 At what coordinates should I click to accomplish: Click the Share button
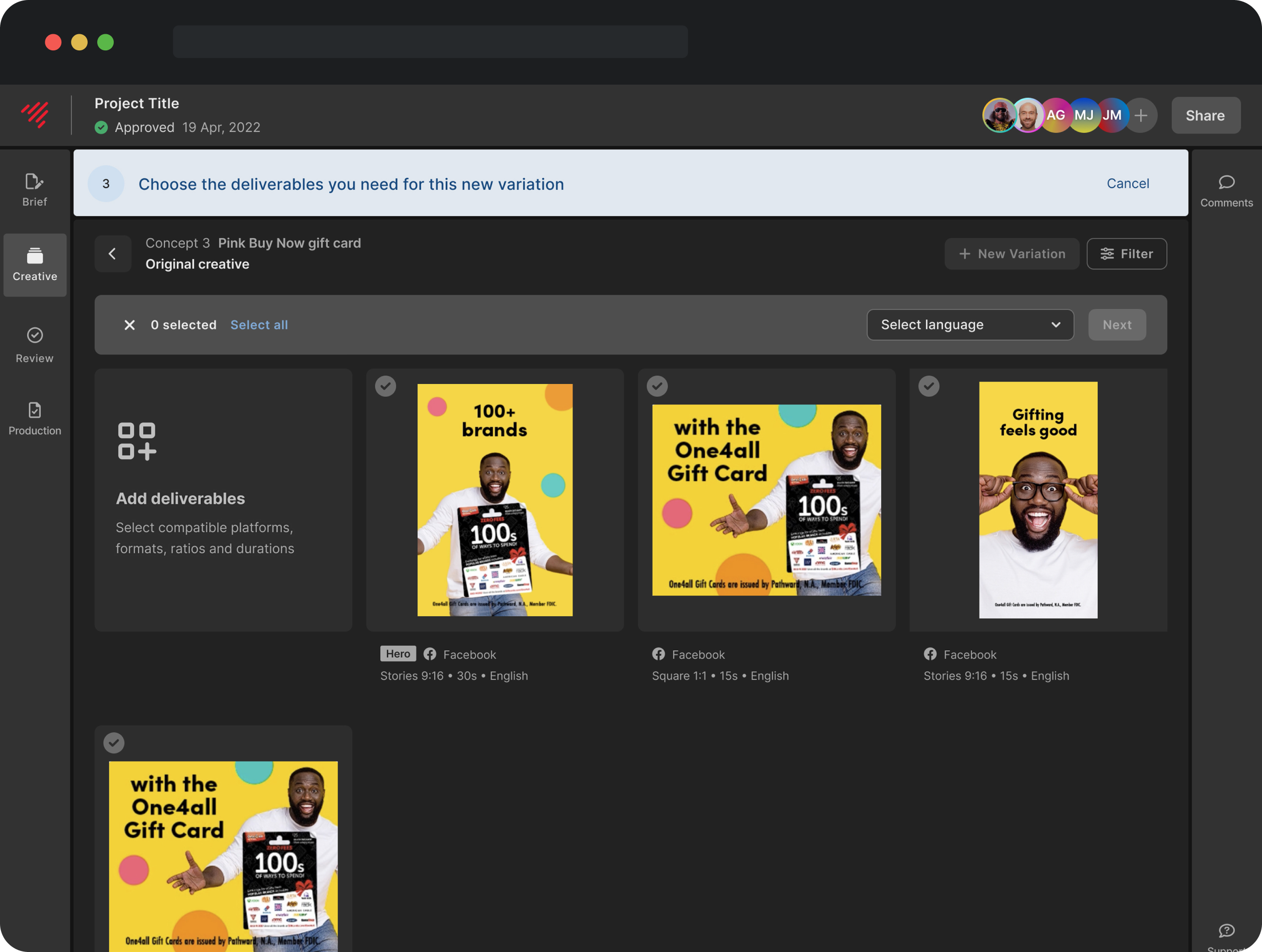(x=1205, y=115)
